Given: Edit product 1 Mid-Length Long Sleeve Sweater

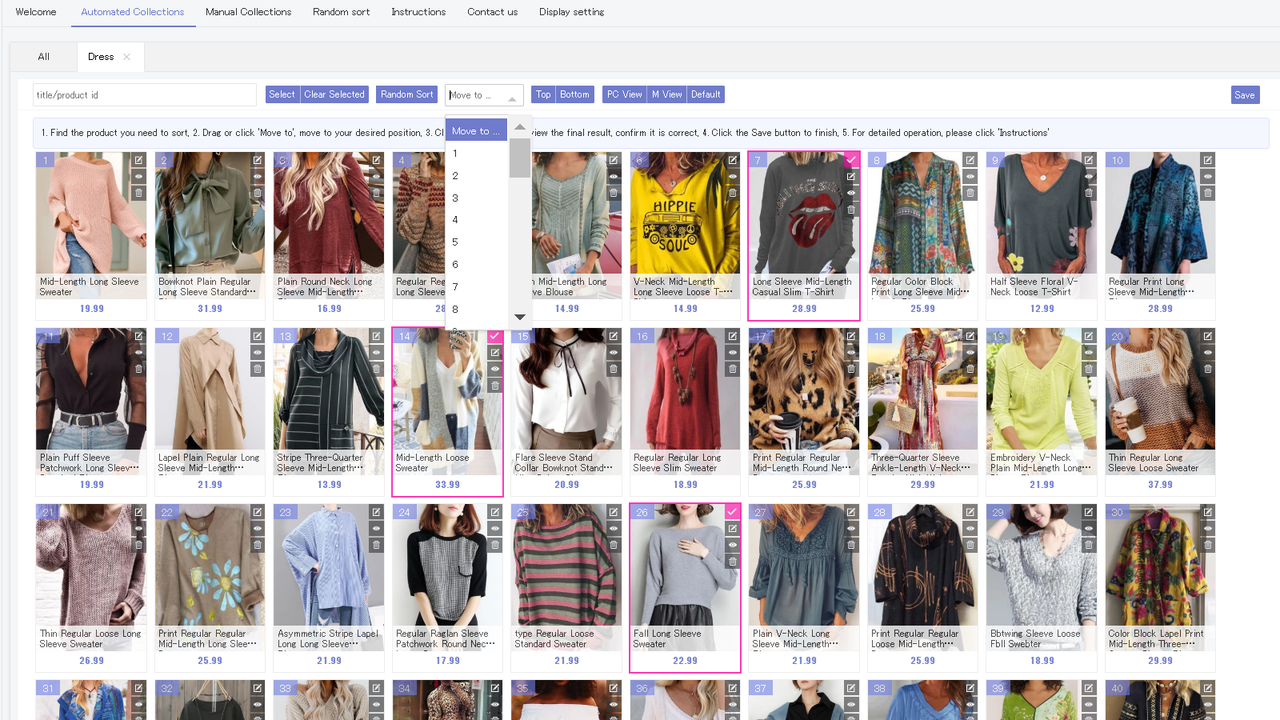Looking at the screenshot, I should pos(139,160).
